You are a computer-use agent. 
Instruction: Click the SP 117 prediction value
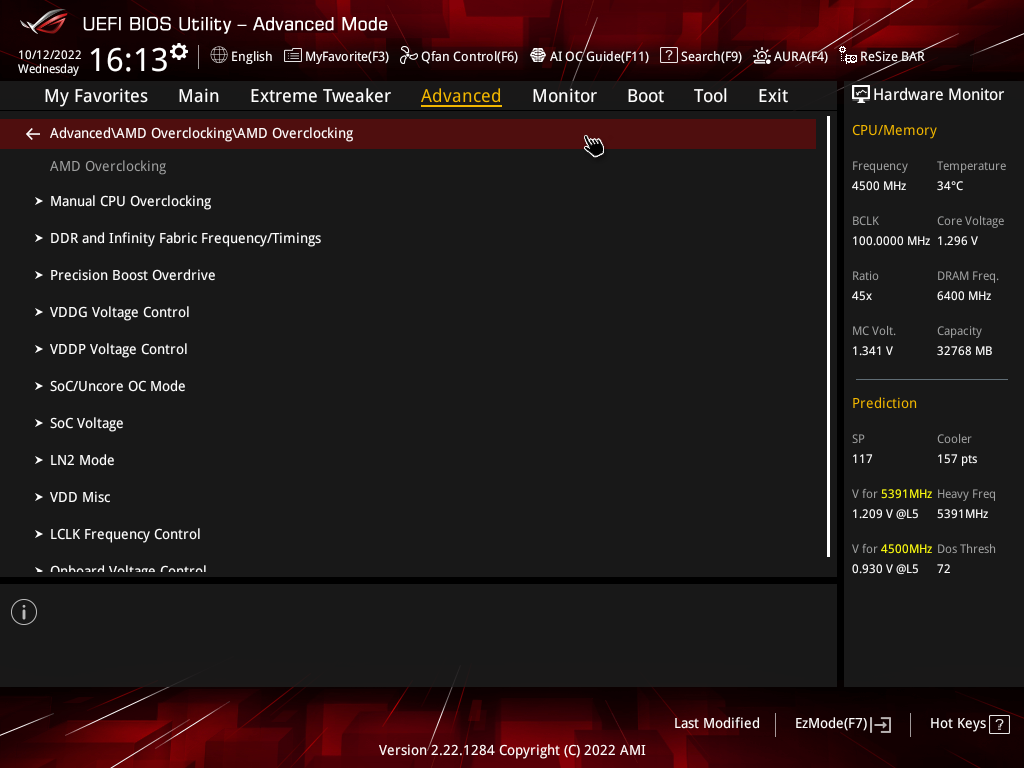[862, 459]
